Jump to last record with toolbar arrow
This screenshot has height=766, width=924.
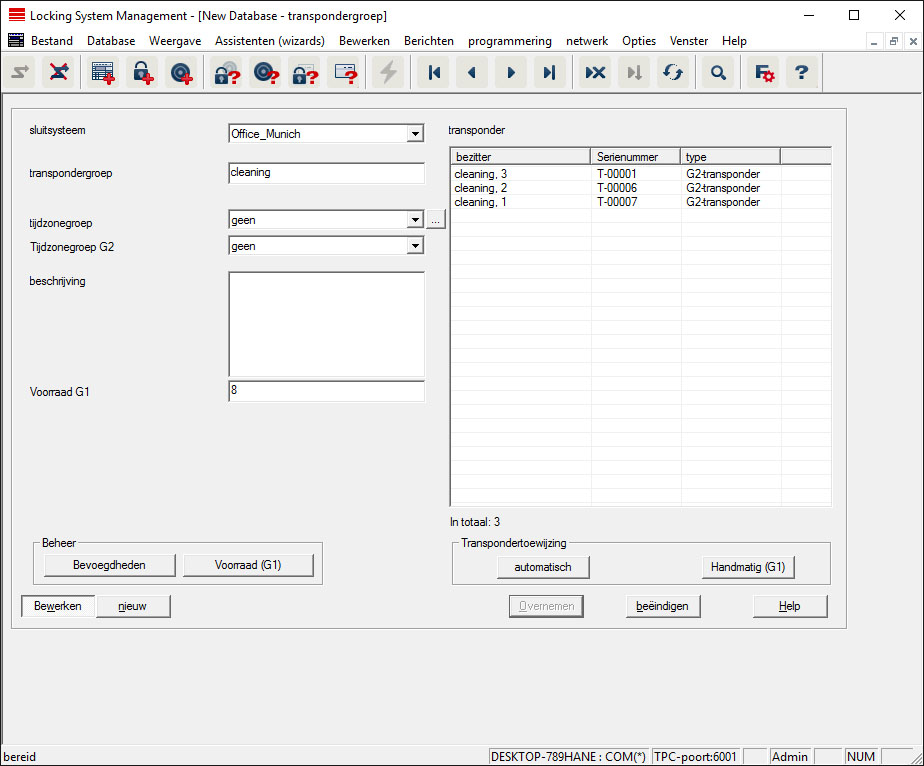[549, 73]
